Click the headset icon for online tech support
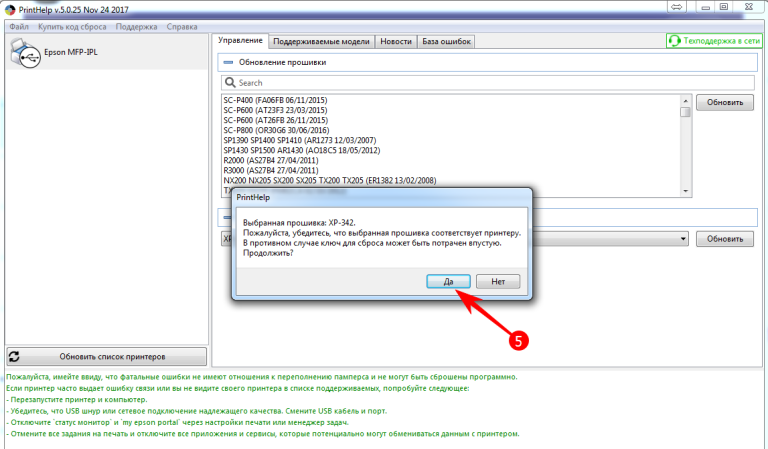Viewport: 768px width, 449px height. [x=675, y=41]
